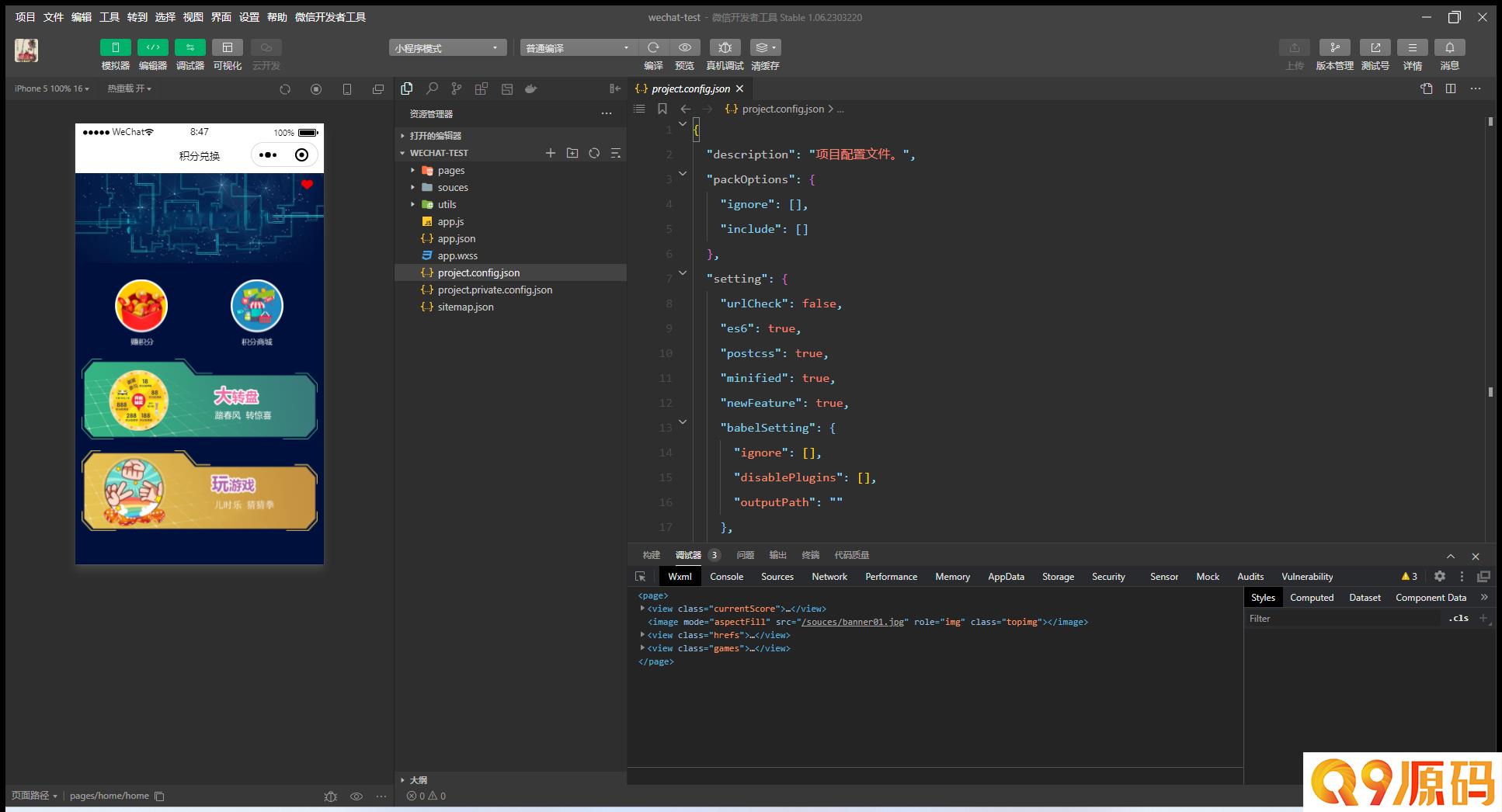Switch to the 问题 problems tab
The image size is (1502, 812).
pyautogui.click(x=746, y=555)
